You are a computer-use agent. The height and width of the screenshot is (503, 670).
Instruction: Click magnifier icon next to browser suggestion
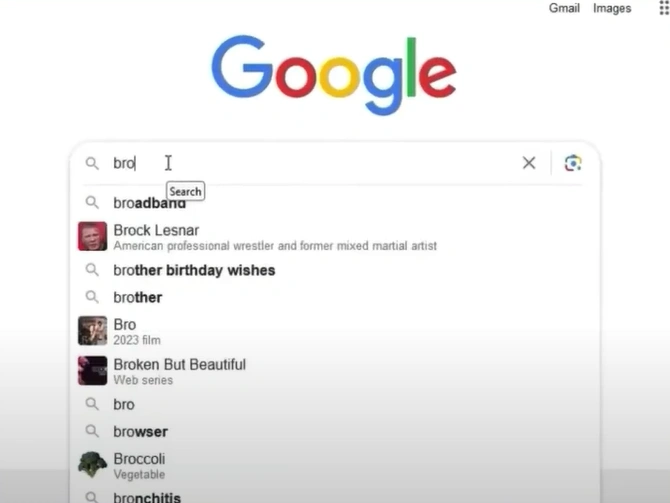point(92,431)
